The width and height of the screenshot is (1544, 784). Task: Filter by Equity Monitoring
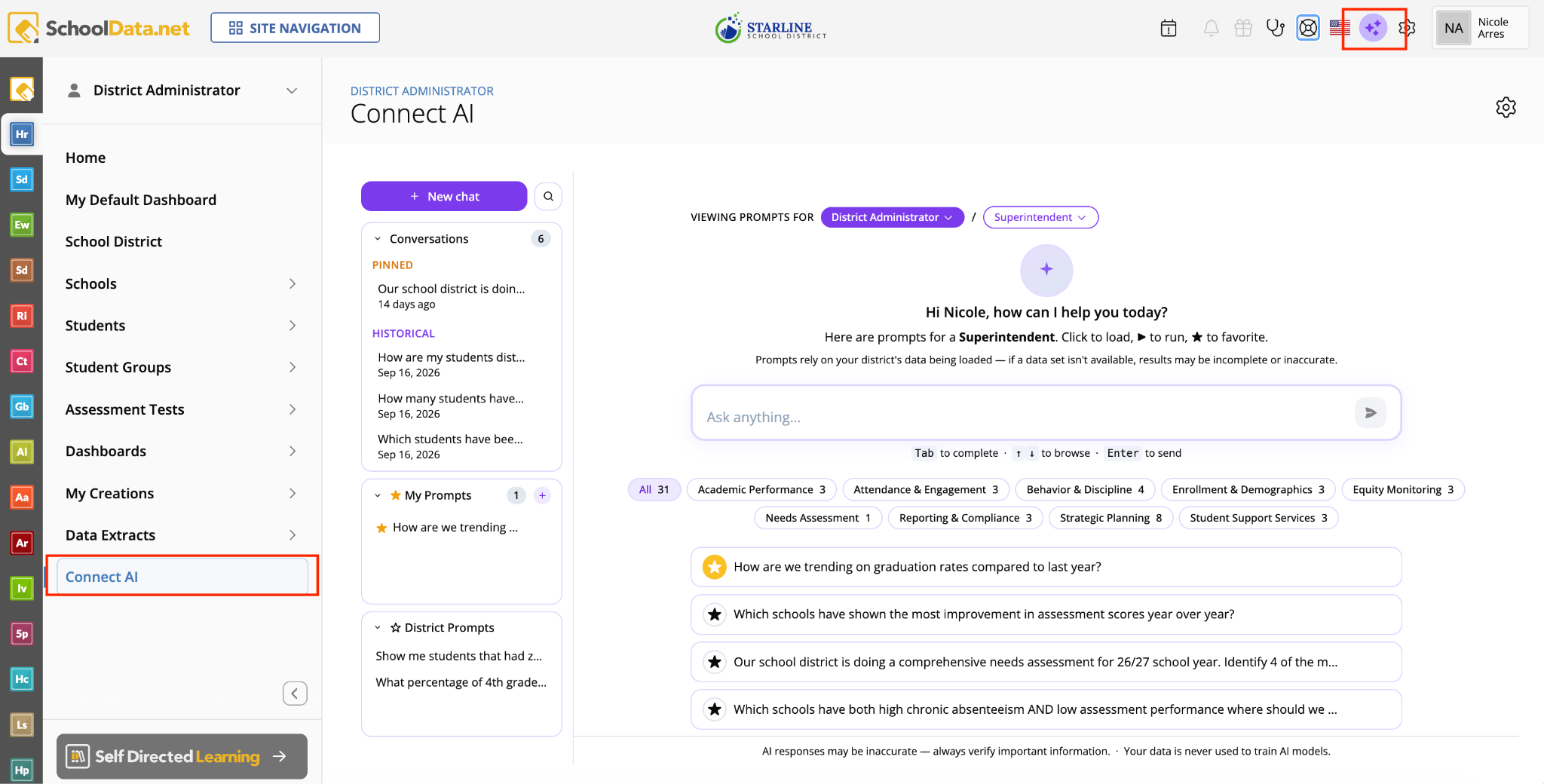tap(1403, 489)
